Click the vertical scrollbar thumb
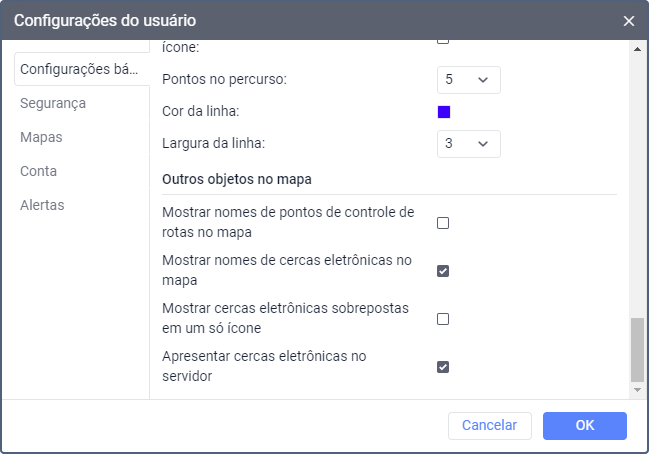The height and width of the screenshot is (454, 649). tap(637, 350)
